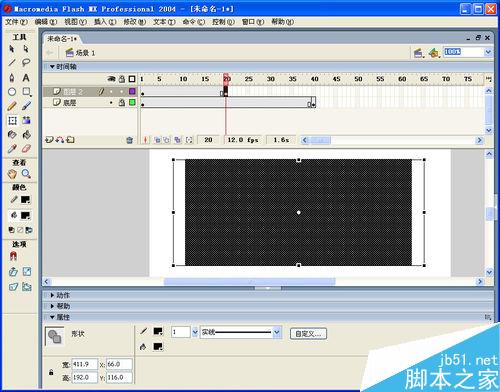This screenshot has height=392, width=500.
Task: Toggle the Snap to Objects magnet option
Action: pos(13,256)
